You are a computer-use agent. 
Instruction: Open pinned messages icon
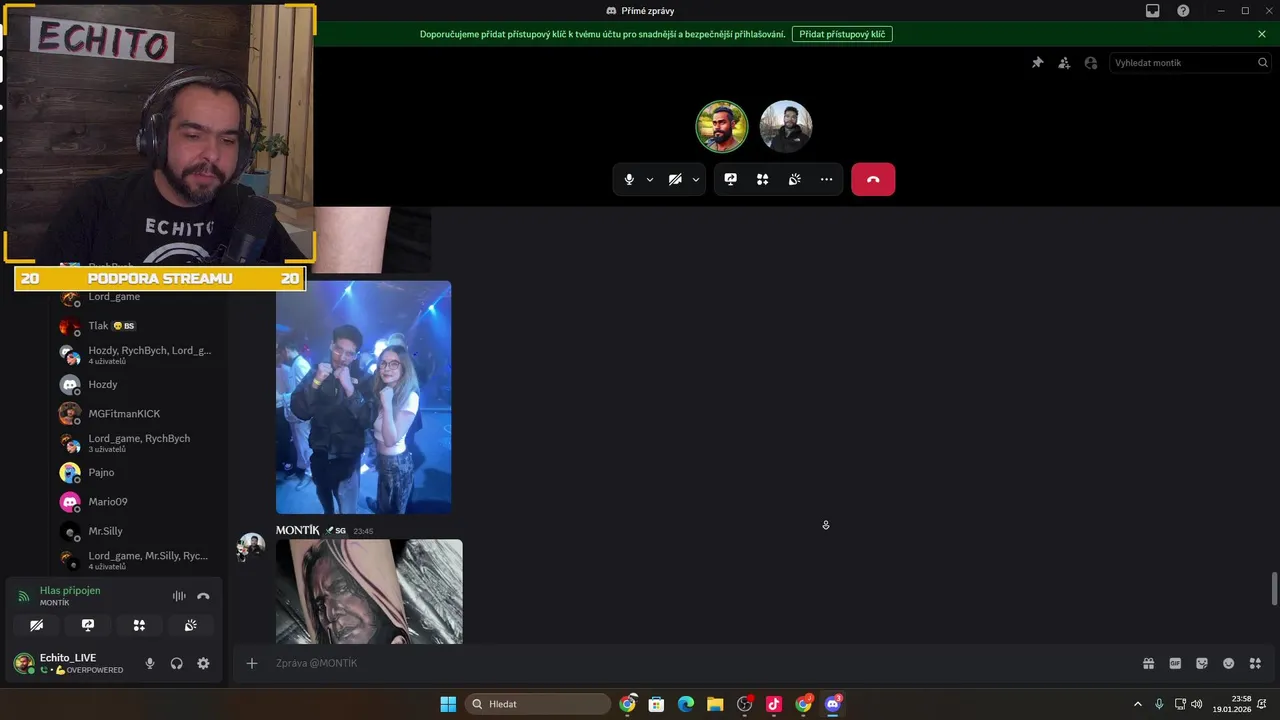(x=1038, y=63)
